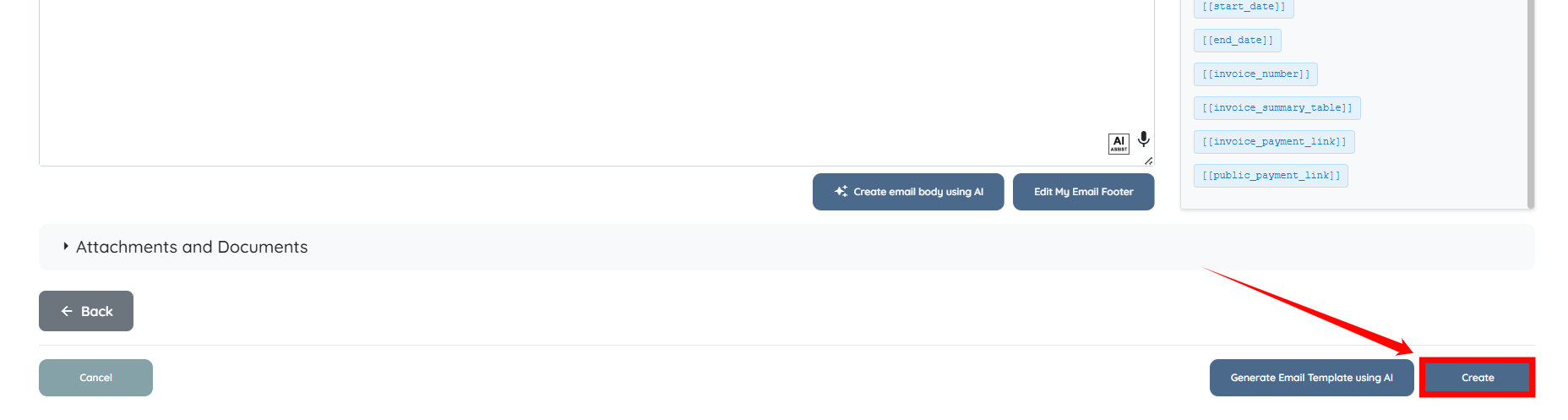The width and height of the screenshot is (1568, 420).
Task: Insert the [[public_payment_link]] placeholder
Action: coord(1271,176)
